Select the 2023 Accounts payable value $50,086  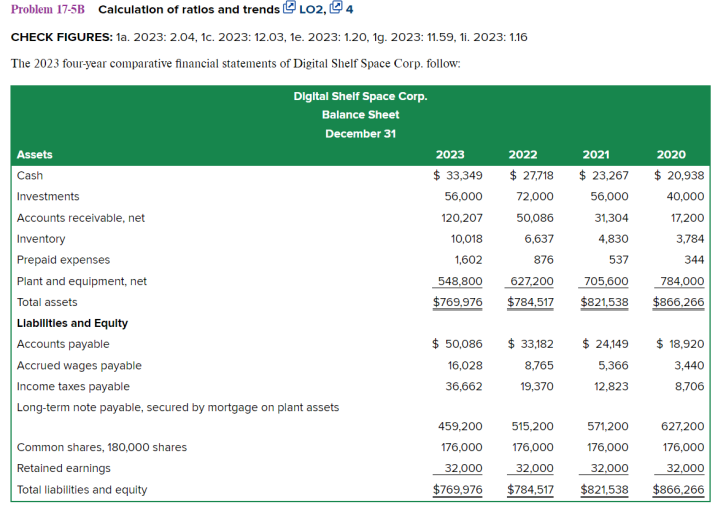pyautogui.click(x=457, y=344)
